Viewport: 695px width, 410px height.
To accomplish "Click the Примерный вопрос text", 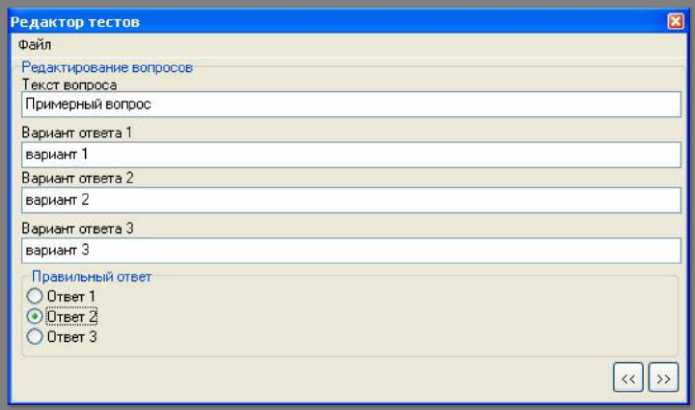I will click(88, 105).
